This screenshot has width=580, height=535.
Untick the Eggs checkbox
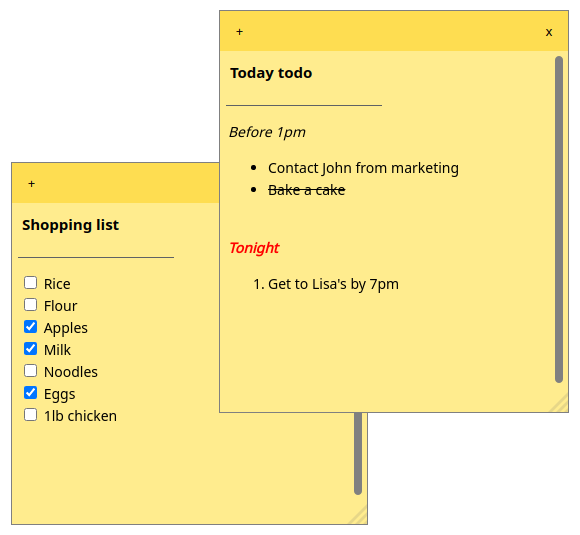tap(30, 393)
